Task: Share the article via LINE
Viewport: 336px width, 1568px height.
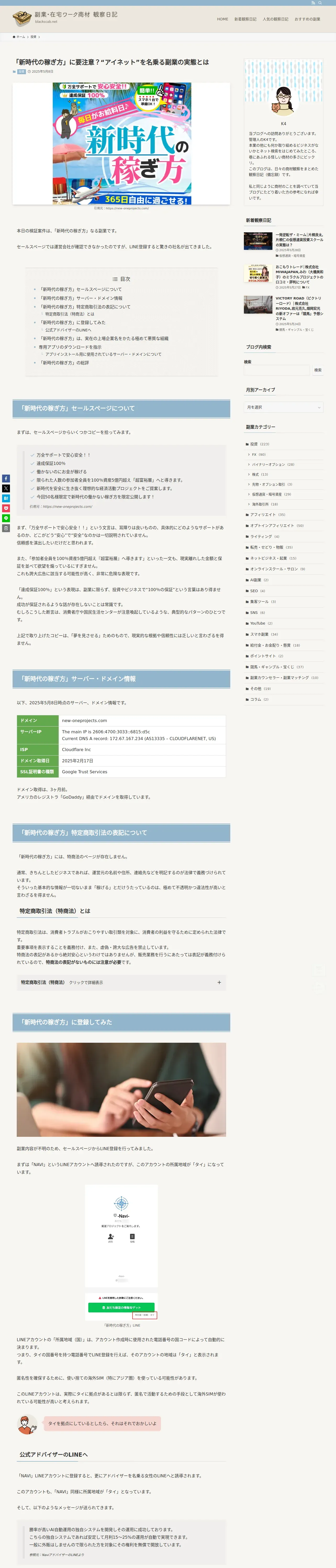Action: pos(6,518)
